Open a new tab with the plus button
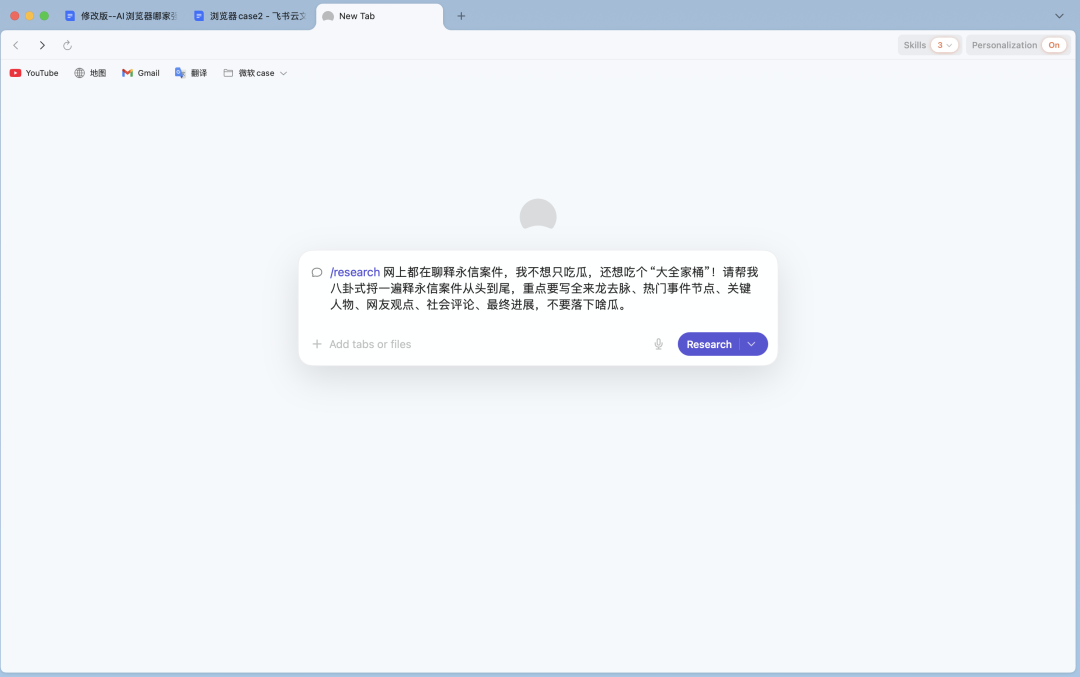Viewport: 1080px width, 677px height. click(460, 16)
